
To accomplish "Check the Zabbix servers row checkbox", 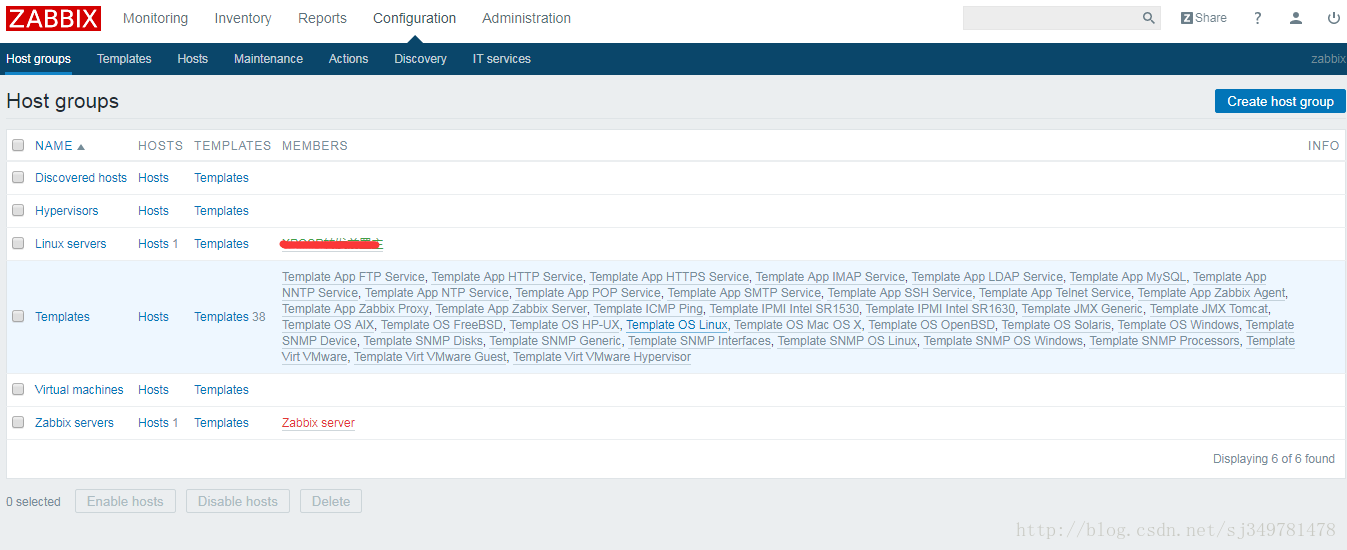I will (18, 422).
